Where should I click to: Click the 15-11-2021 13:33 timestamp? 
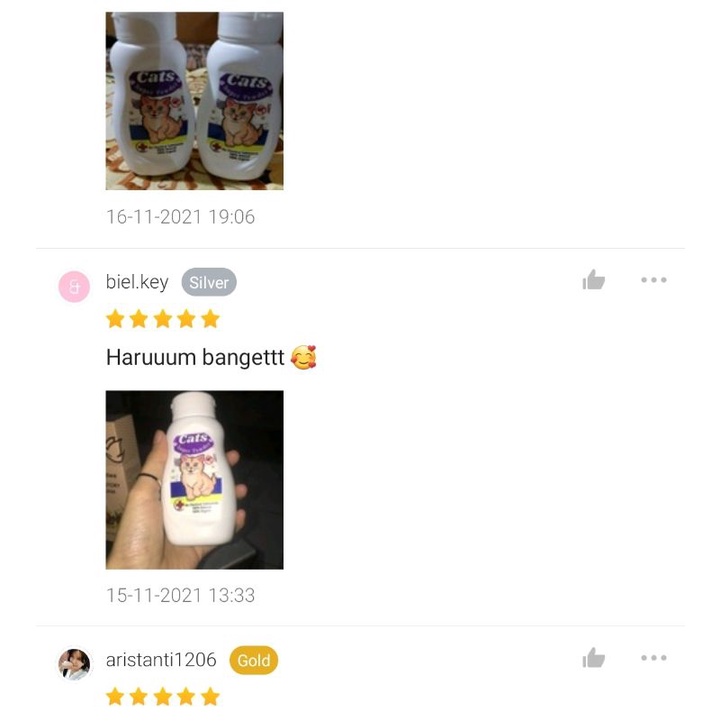pyautogui.click(x=180, y=595)
